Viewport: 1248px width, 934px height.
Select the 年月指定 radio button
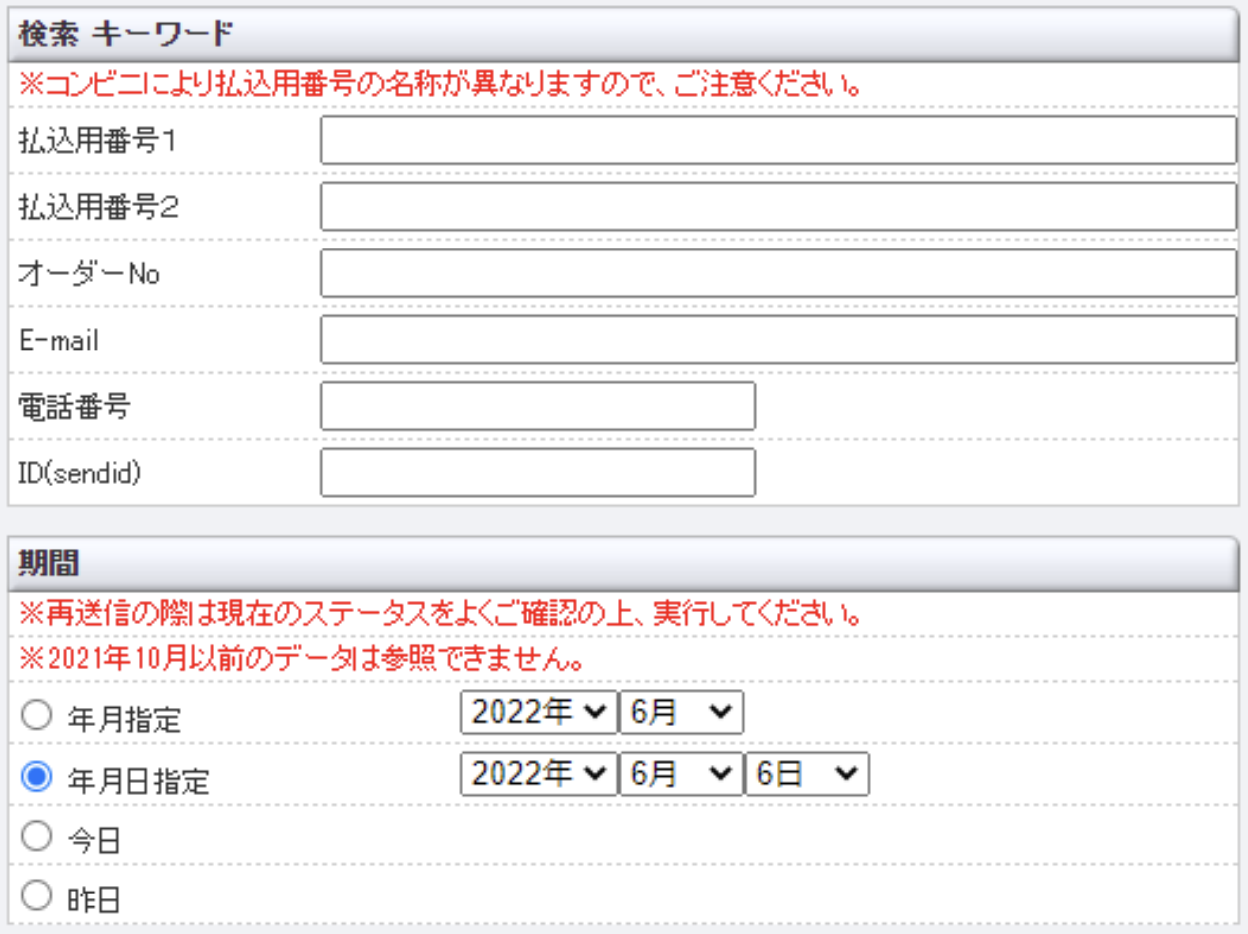36,715
